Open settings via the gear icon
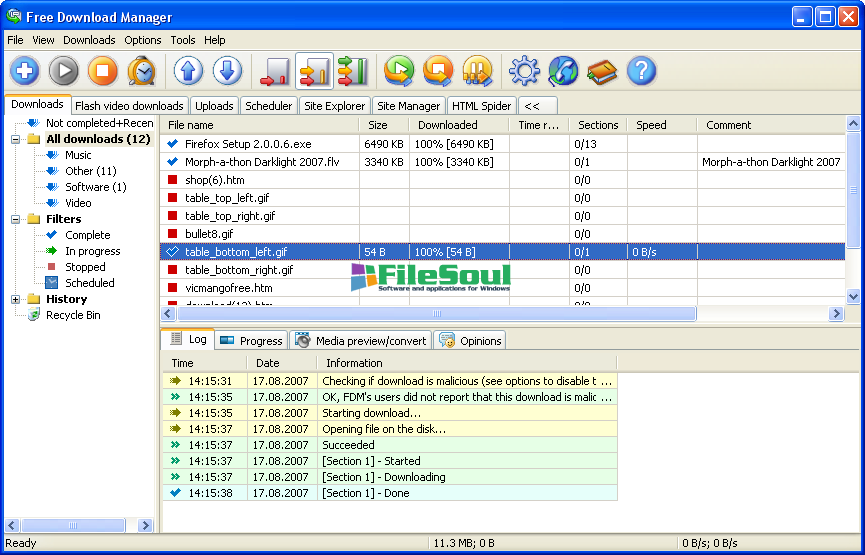 click(x=524, y=71)
